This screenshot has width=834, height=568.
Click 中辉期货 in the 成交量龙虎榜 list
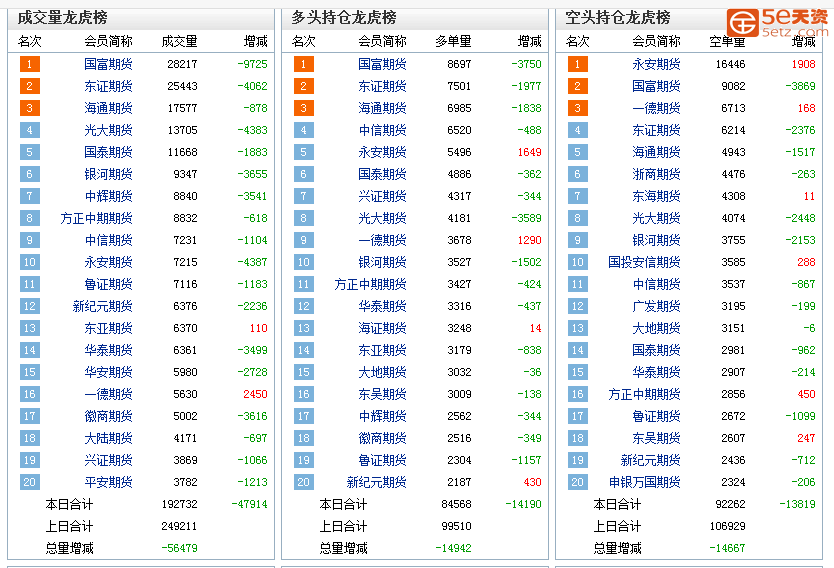108,196
